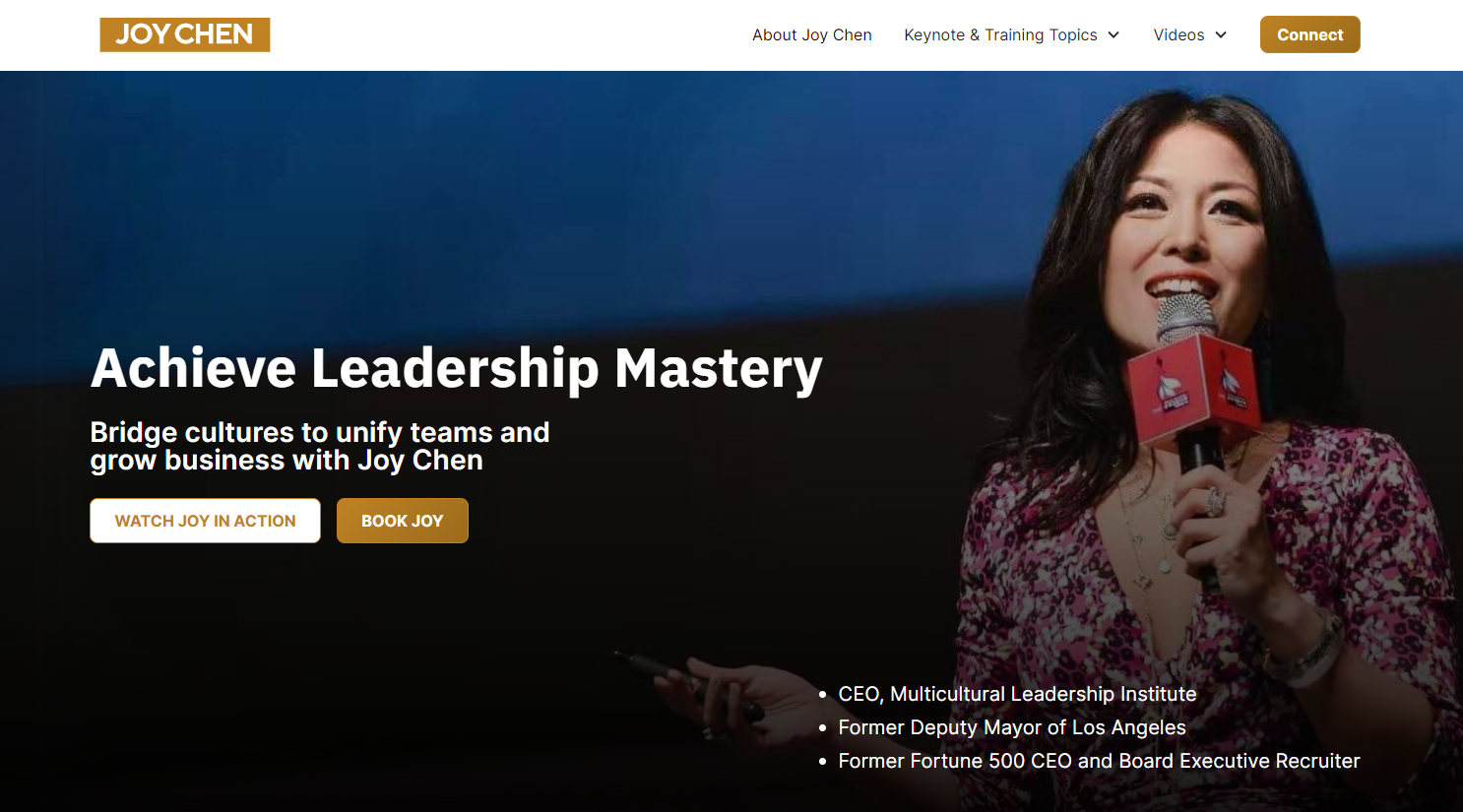
Task: Click the CEO, Multicultural Leadership Institute bullet
Action: pos(1017,694)
